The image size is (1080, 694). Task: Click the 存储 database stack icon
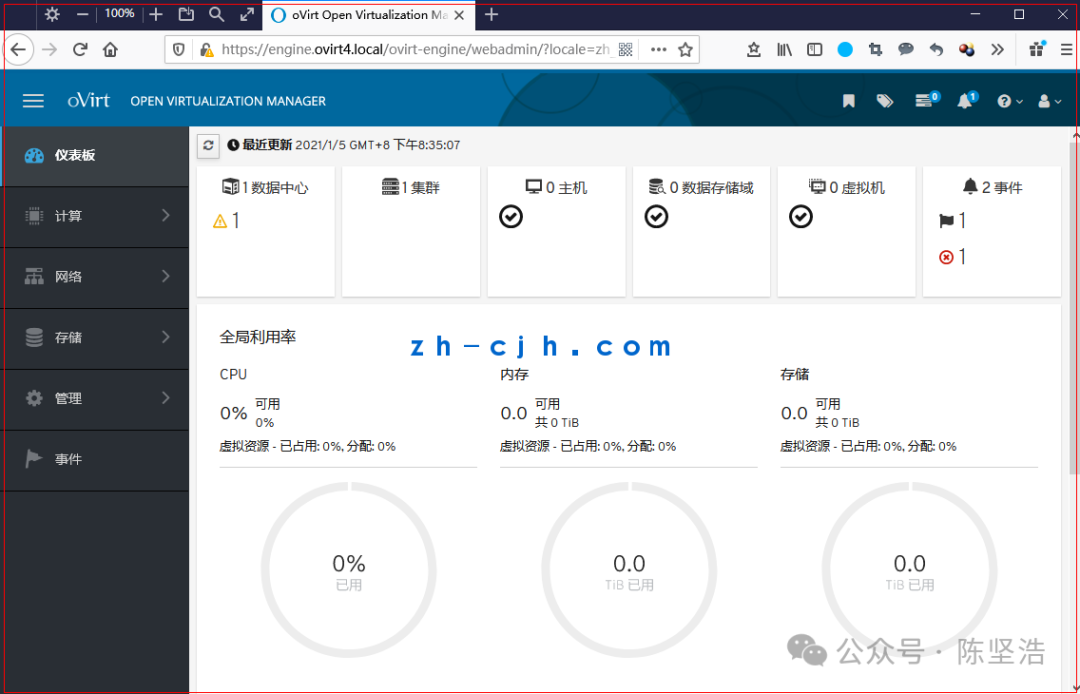coord(34,337)
